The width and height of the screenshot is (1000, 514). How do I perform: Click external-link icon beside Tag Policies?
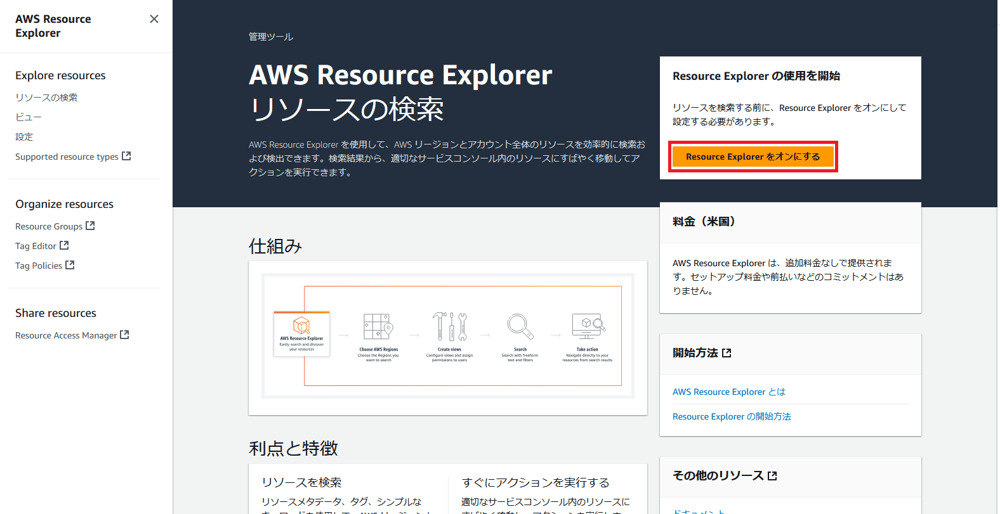(70, 265)
